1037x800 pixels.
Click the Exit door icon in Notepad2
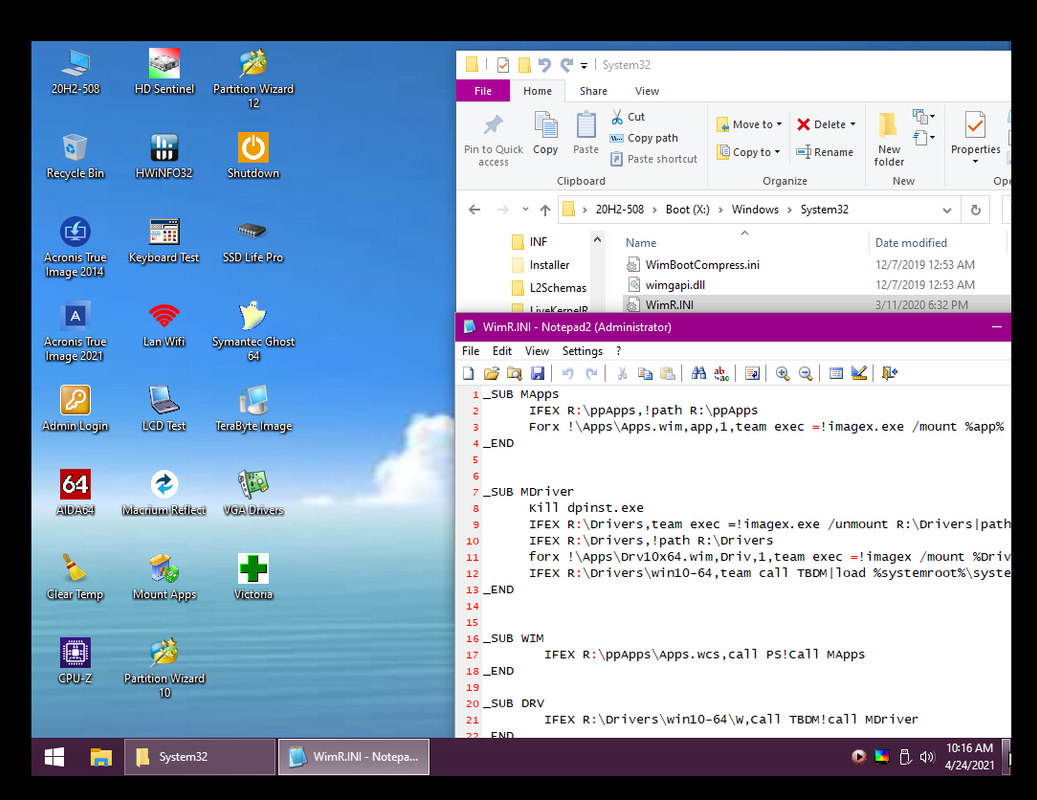[x=890, y=374]
